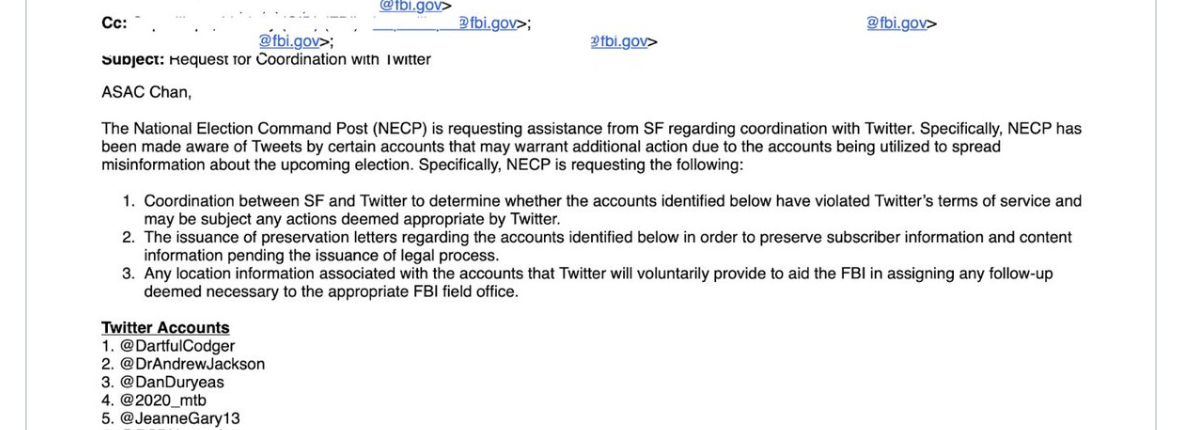Select the paragraph mentioning National Election Command Post
1184x430 pixels.
tap(591, 147)
